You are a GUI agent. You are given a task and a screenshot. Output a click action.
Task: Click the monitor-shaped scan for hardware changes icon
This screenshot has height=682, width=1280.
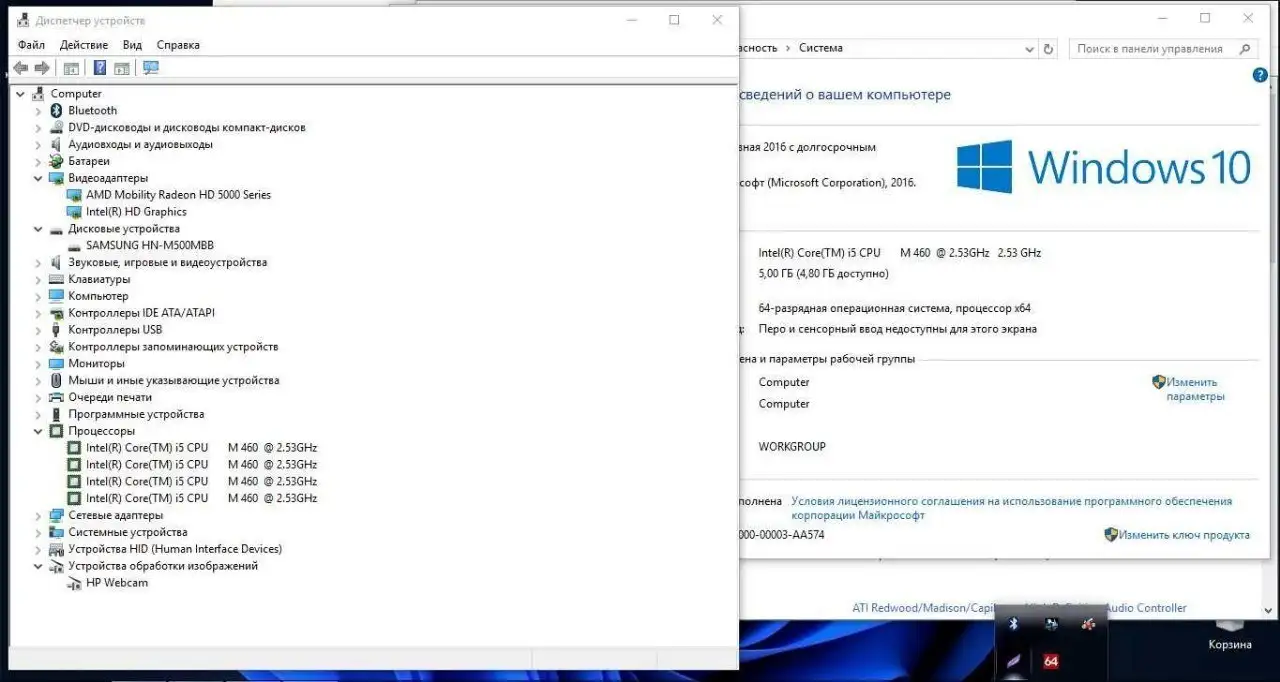click(151, 68)
